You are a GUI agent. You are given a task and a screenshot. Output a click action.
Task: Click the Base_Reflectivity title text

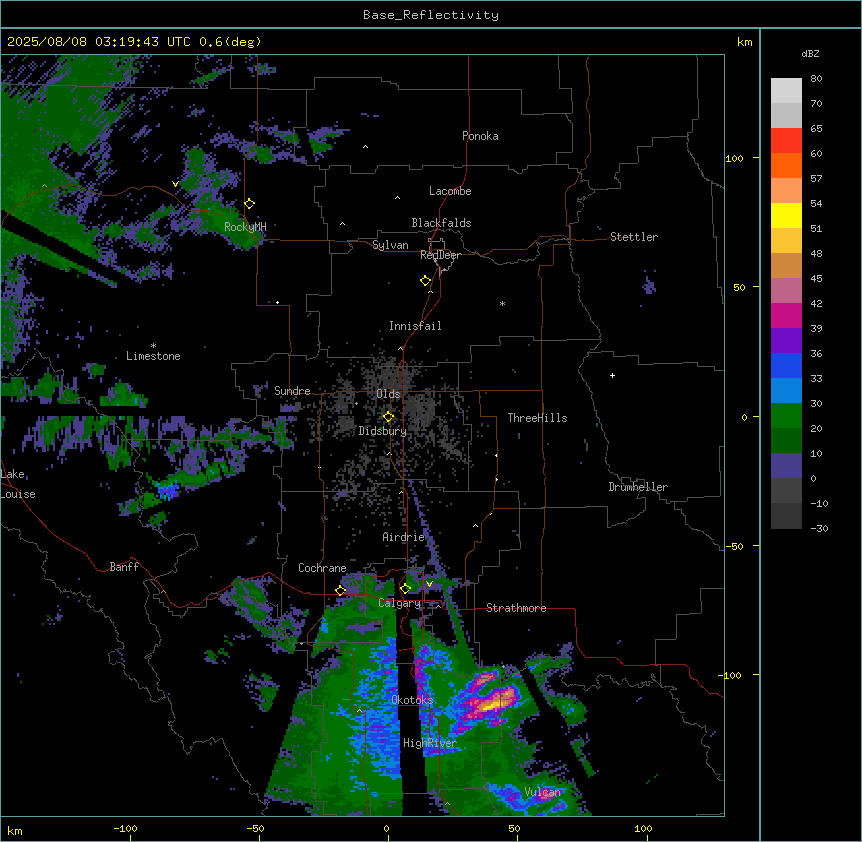pyautogui.click(x=431, y=15)
